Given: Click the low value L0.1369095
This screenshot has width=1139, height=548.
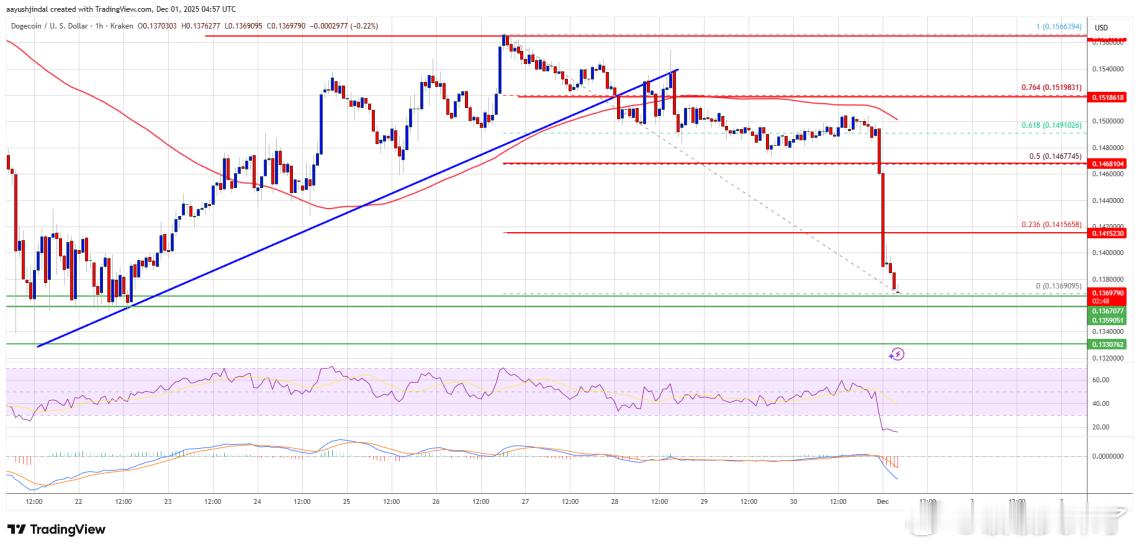Looking at the screenshot, I should pos(245,25).
